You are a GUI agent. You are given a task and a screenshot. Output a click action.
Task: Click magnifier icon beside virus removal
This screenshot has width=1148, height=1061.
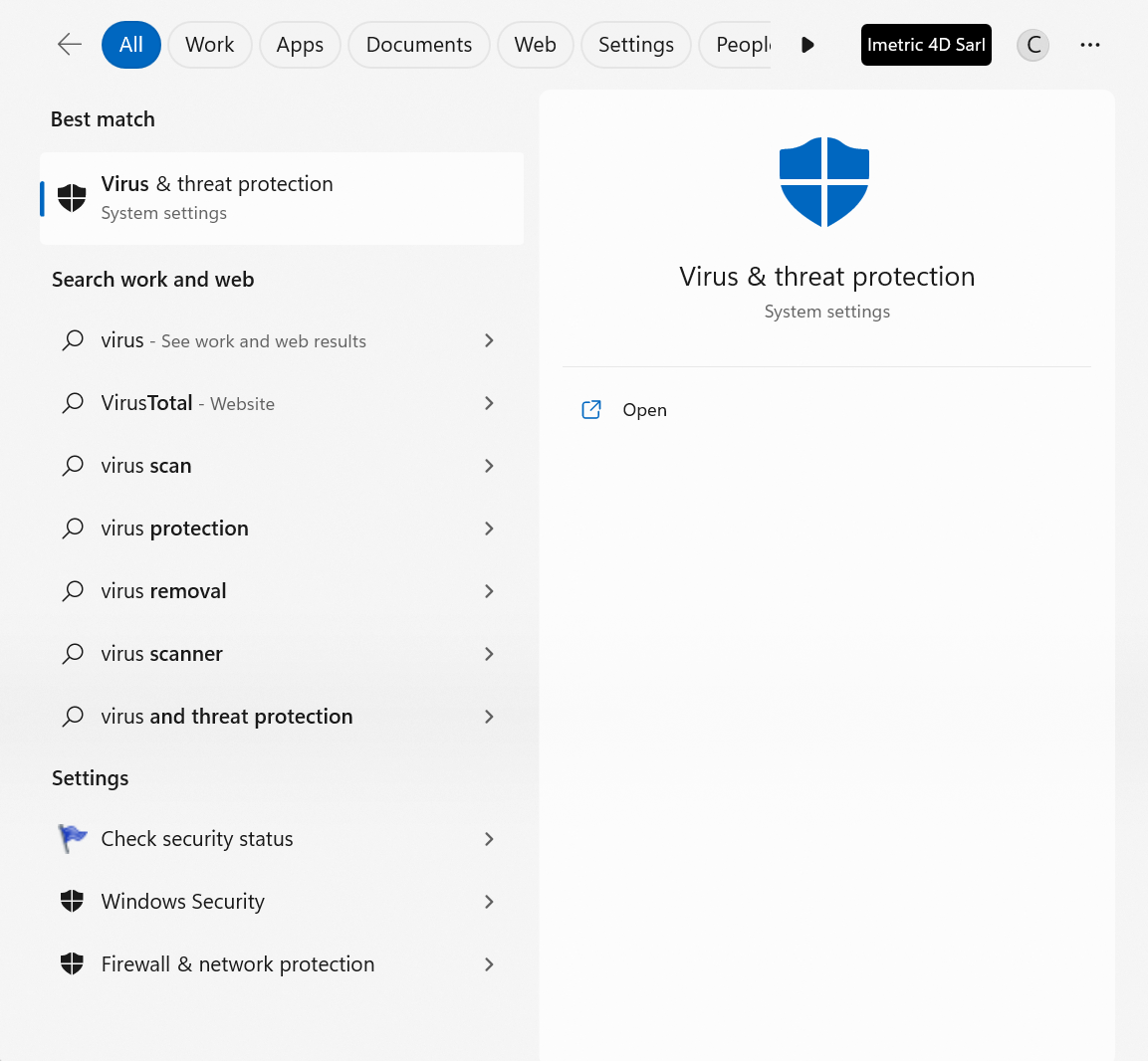73,591
